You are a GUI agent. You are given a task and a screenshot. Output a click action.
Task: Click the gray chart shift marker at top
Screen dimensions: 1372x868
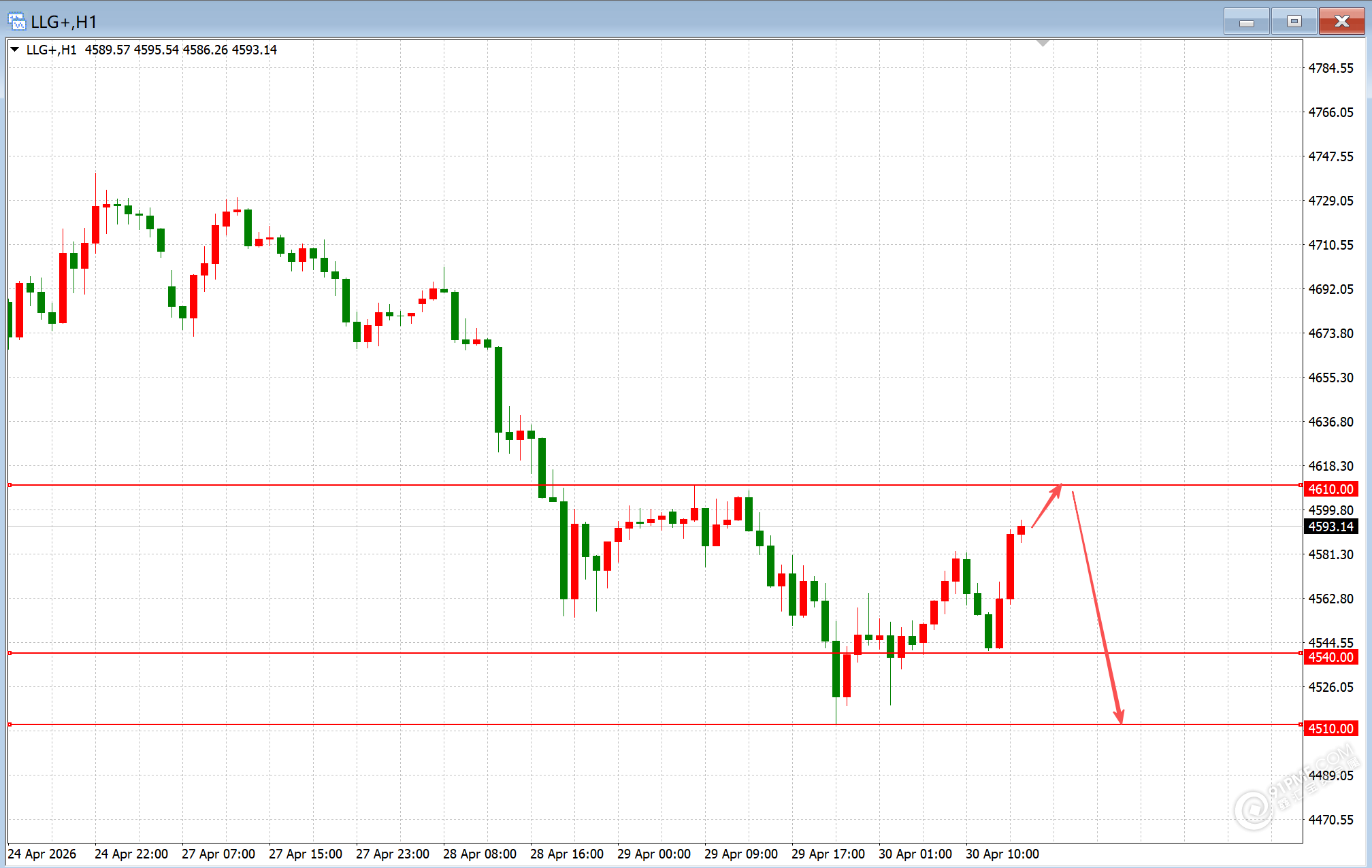coord(1043,44)
